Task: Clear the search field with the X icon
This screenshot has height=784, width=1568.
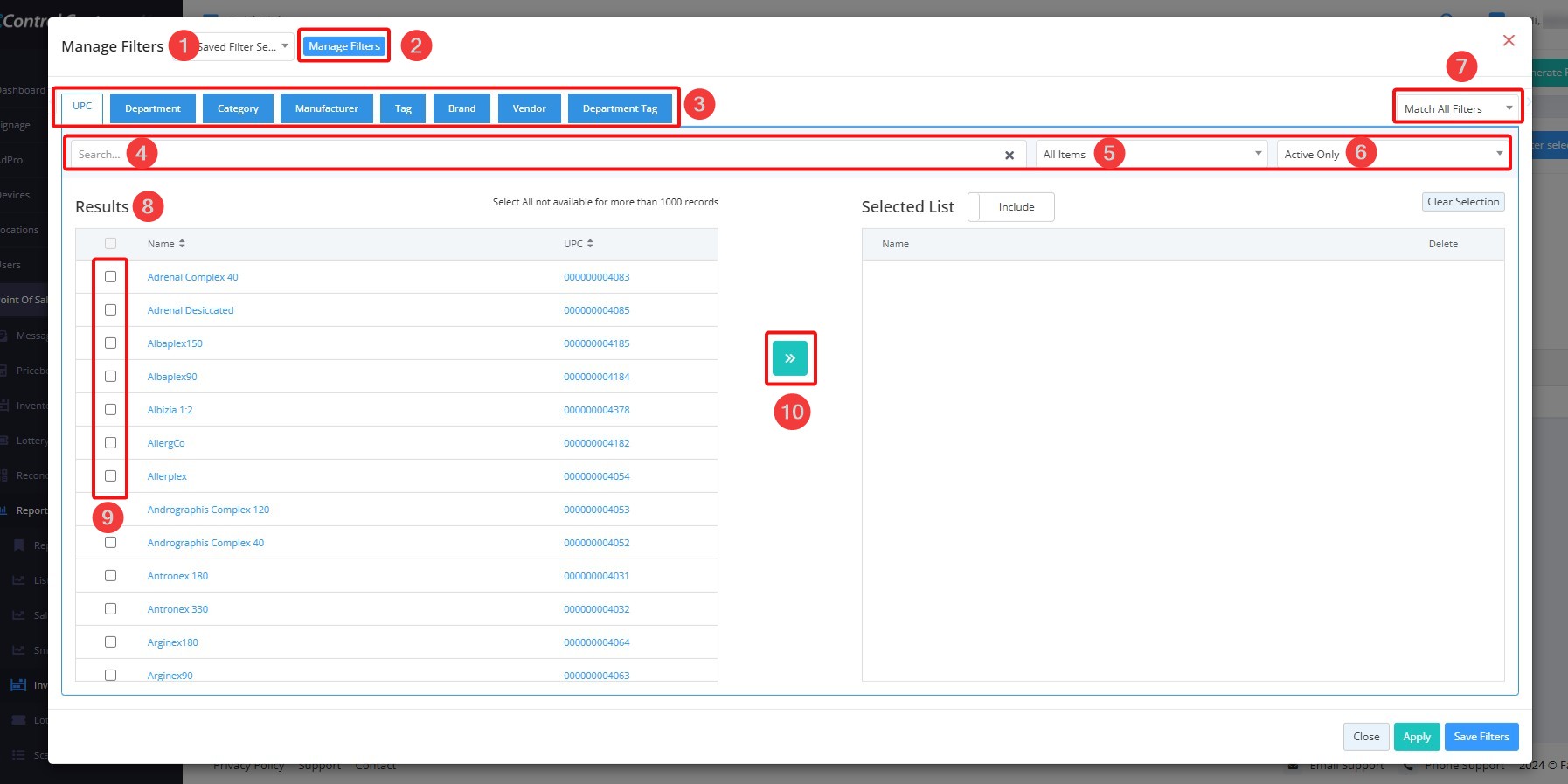Action: tap(1009, 155)
